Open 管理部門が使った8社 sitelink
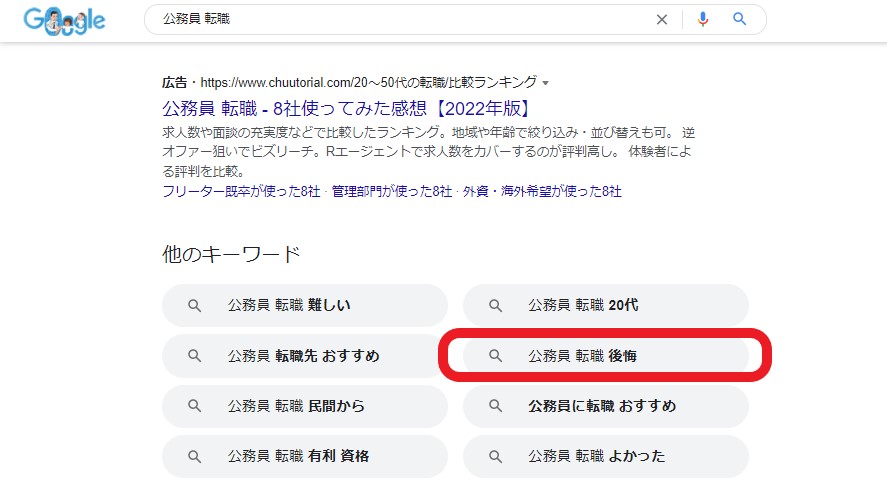The height and width of the screenshot is (495, 887). point(391,191)
